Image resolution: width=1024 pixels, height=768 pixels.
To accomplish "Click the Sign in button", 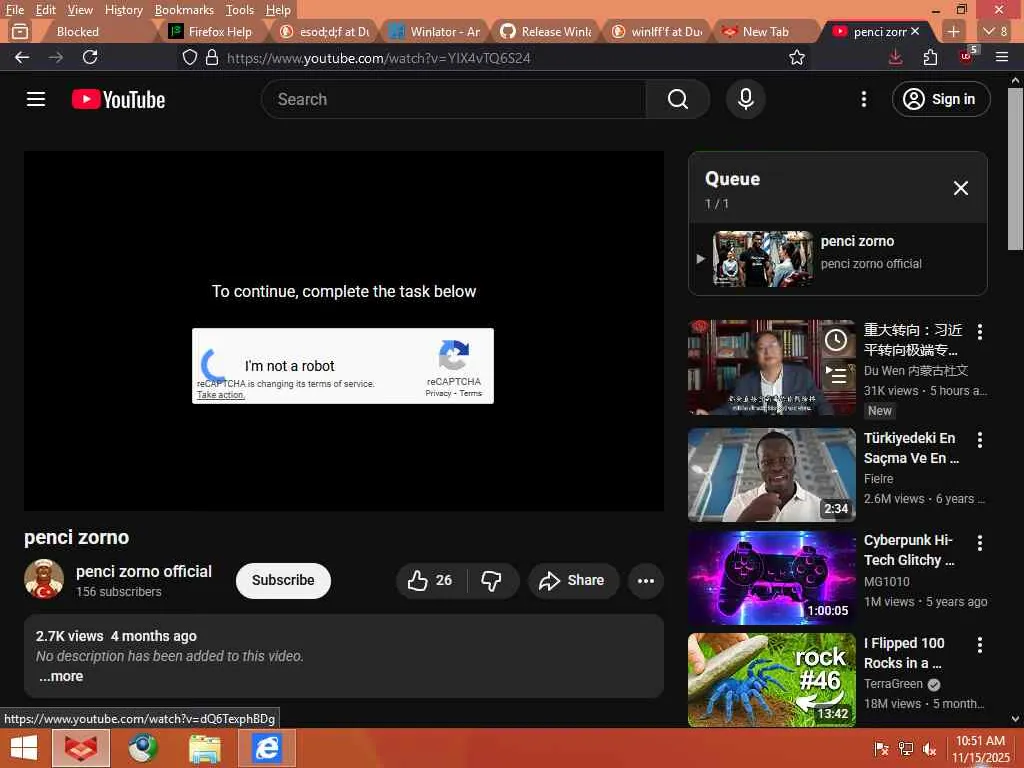I will 940,99.
